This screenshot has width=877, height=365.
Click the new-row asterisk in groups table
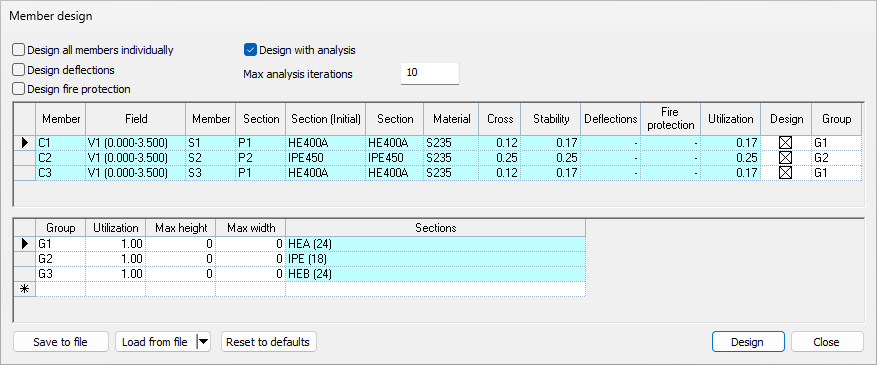(25, 289)
